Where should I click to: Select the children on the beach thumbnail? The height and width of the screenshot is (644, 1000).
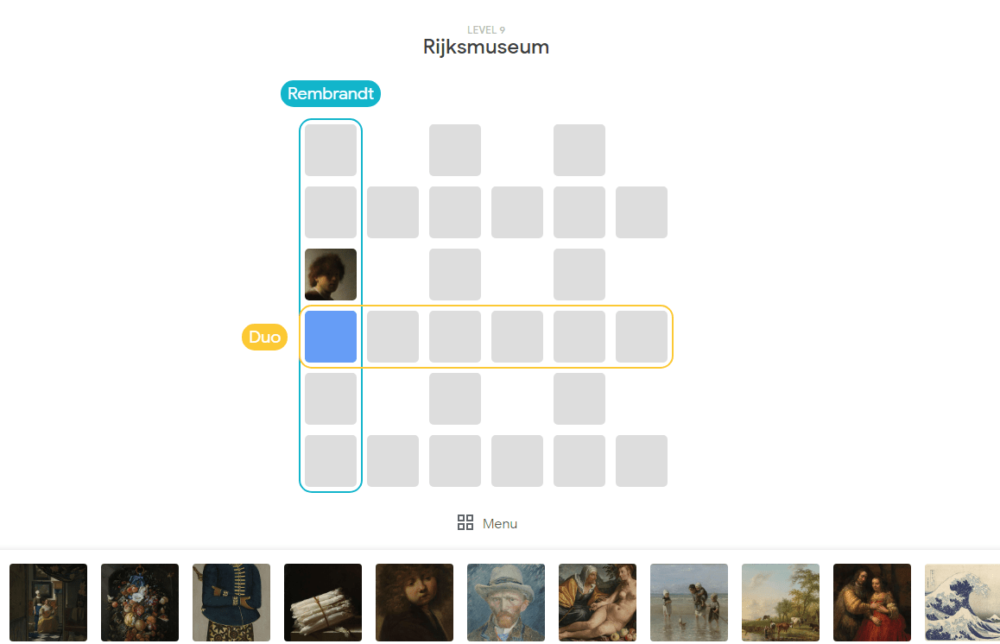tap(689, 602)
